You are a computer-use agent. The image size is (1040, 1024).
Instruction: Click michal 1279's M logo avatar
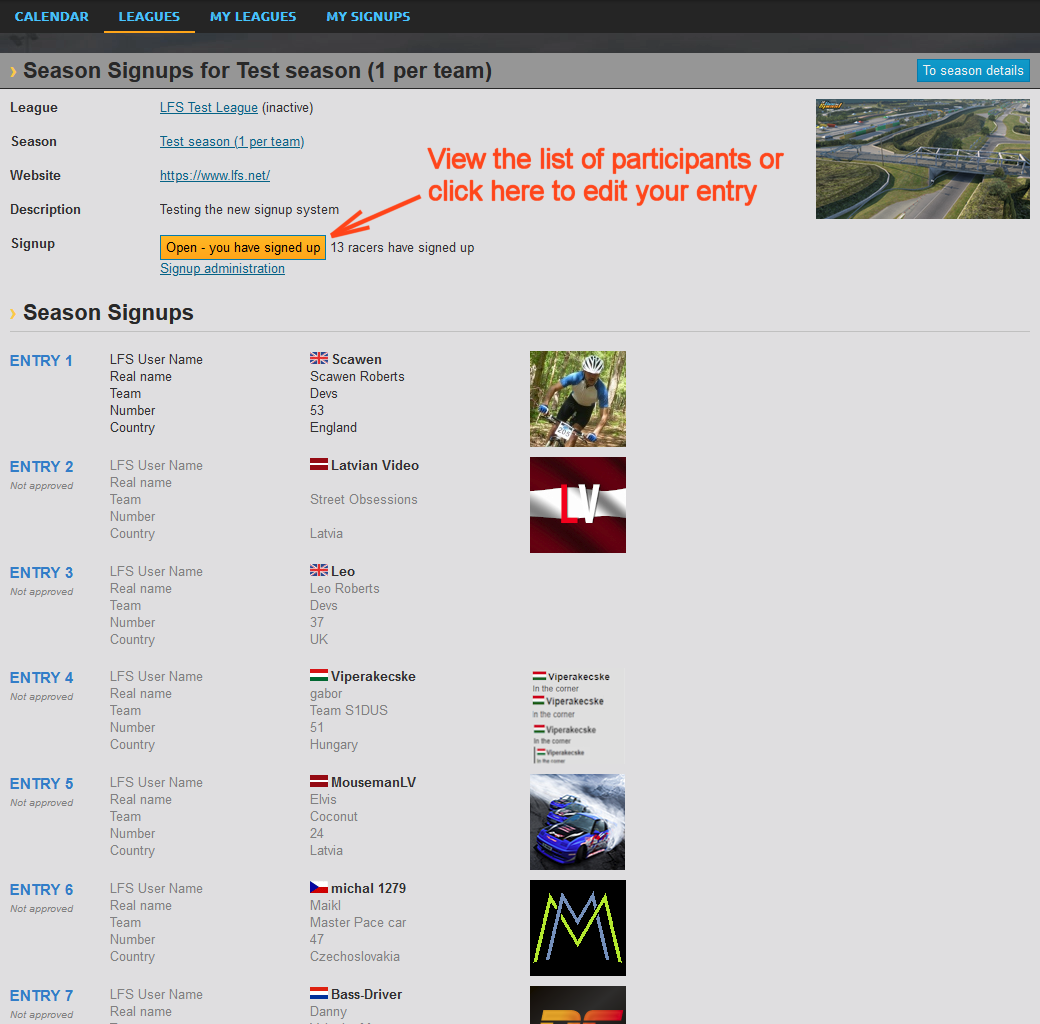pyautogui.click(x=578, y=928)
